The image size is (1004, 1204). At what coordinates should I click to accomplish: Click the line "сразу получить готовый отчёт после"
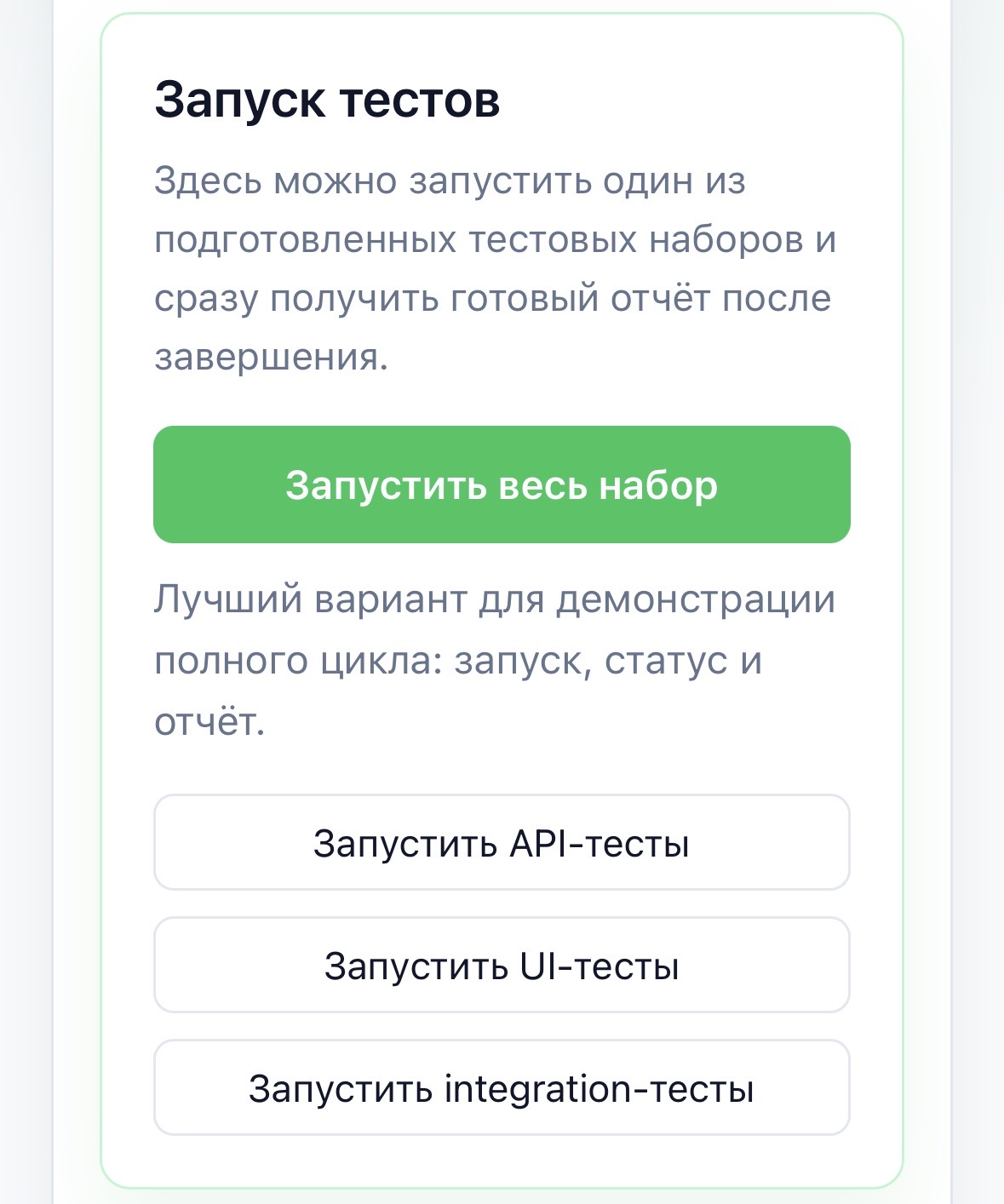click(x=492, y=298)
